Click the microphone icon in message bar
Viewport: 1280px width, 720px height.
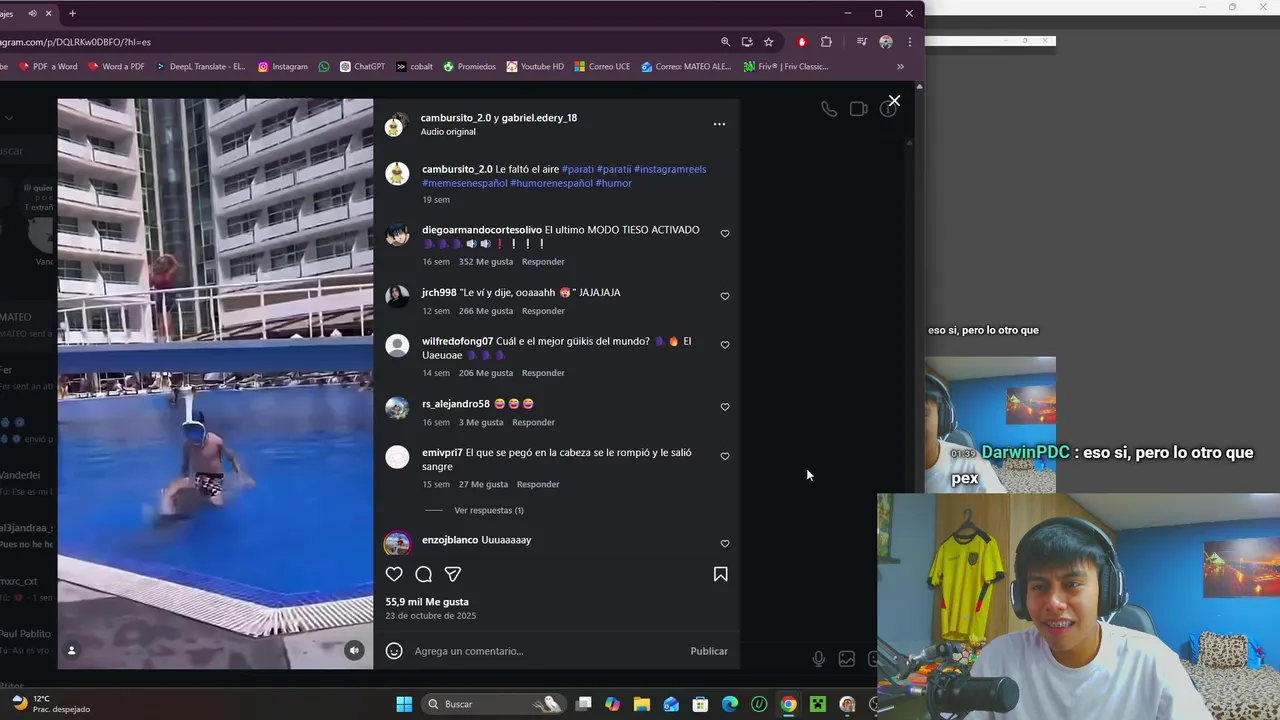[818, 658]
